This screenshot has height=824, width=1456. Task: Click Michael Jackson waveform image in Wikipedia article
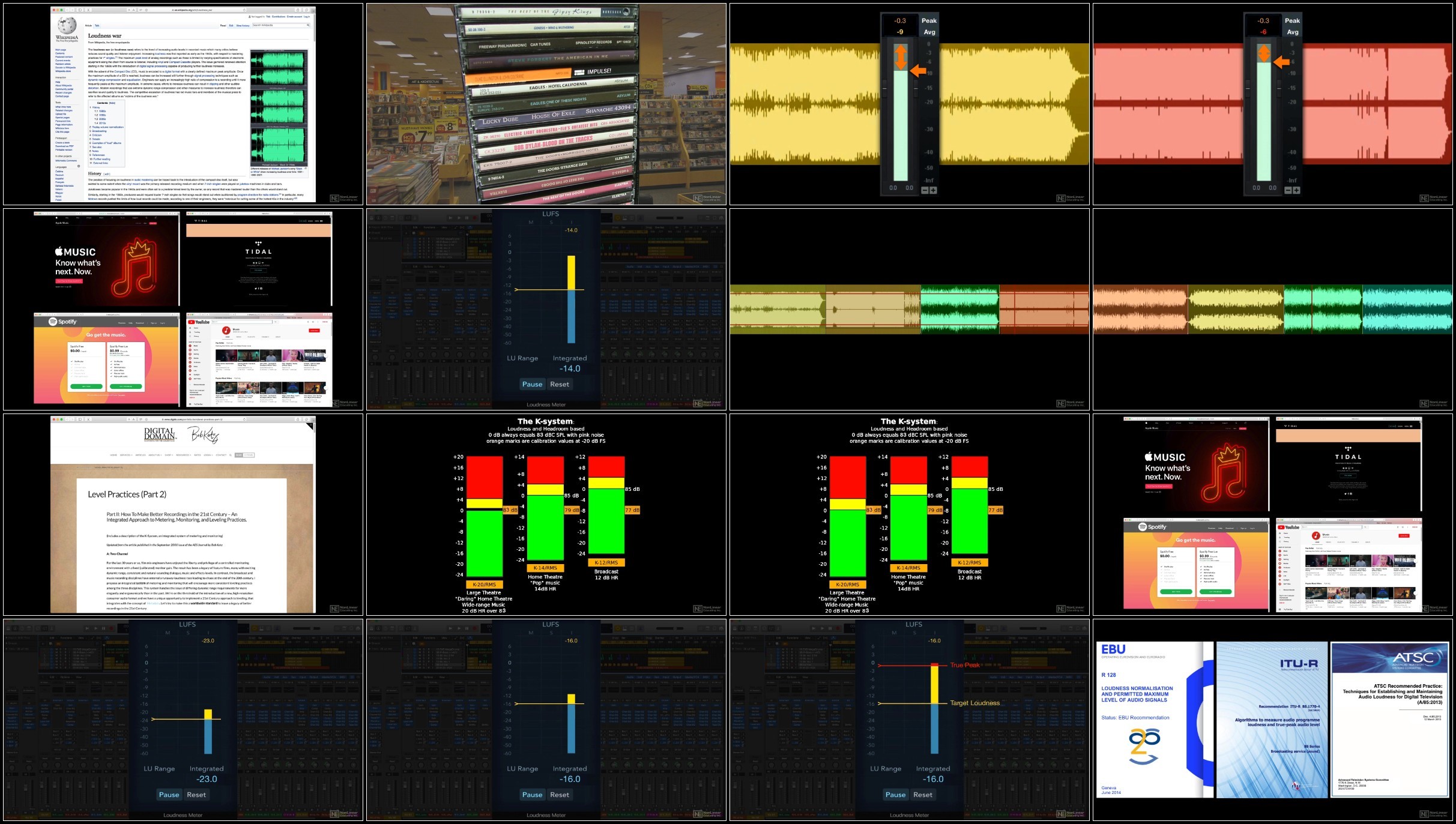[x=279, y=108]
